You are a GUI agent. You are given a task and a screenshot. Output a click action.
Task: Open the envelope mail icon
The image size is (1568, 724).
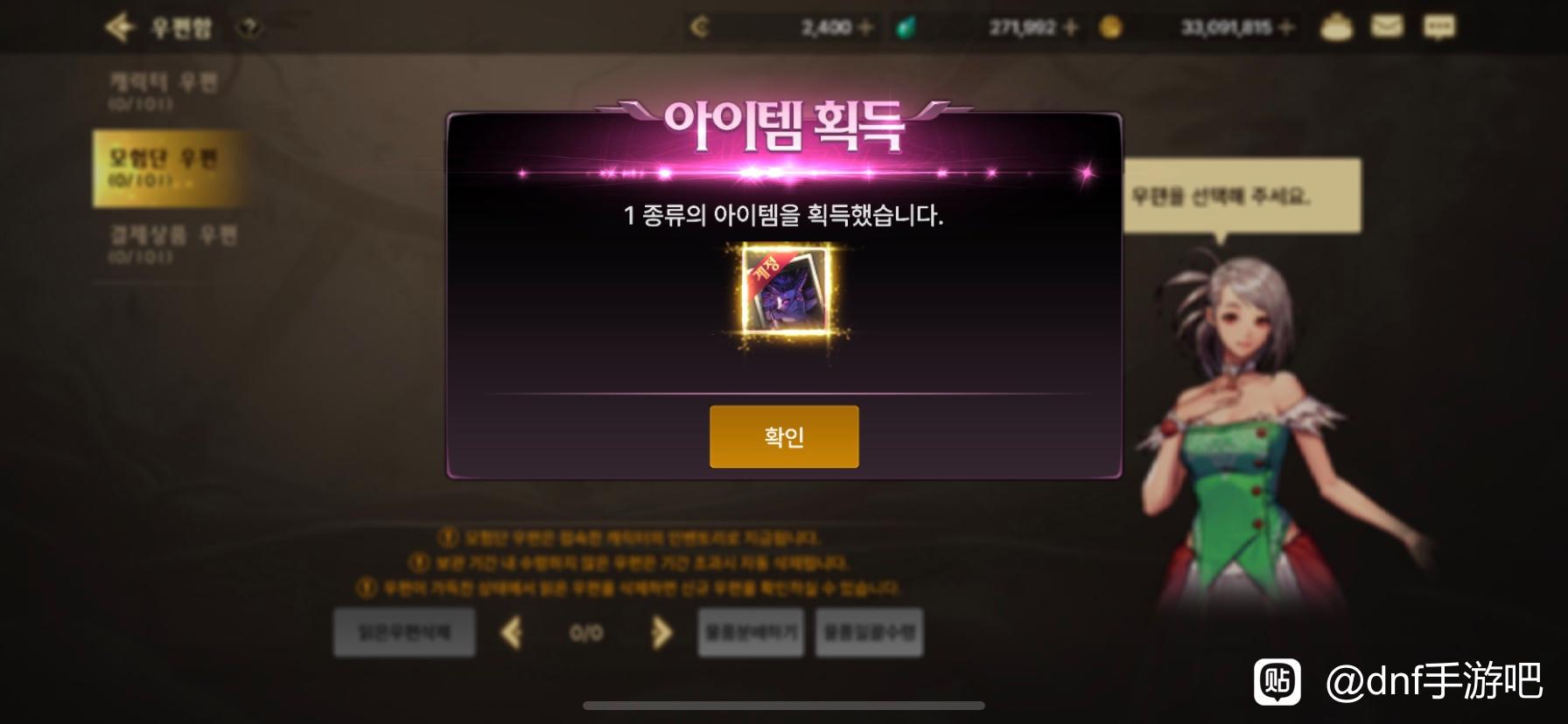1387,27
